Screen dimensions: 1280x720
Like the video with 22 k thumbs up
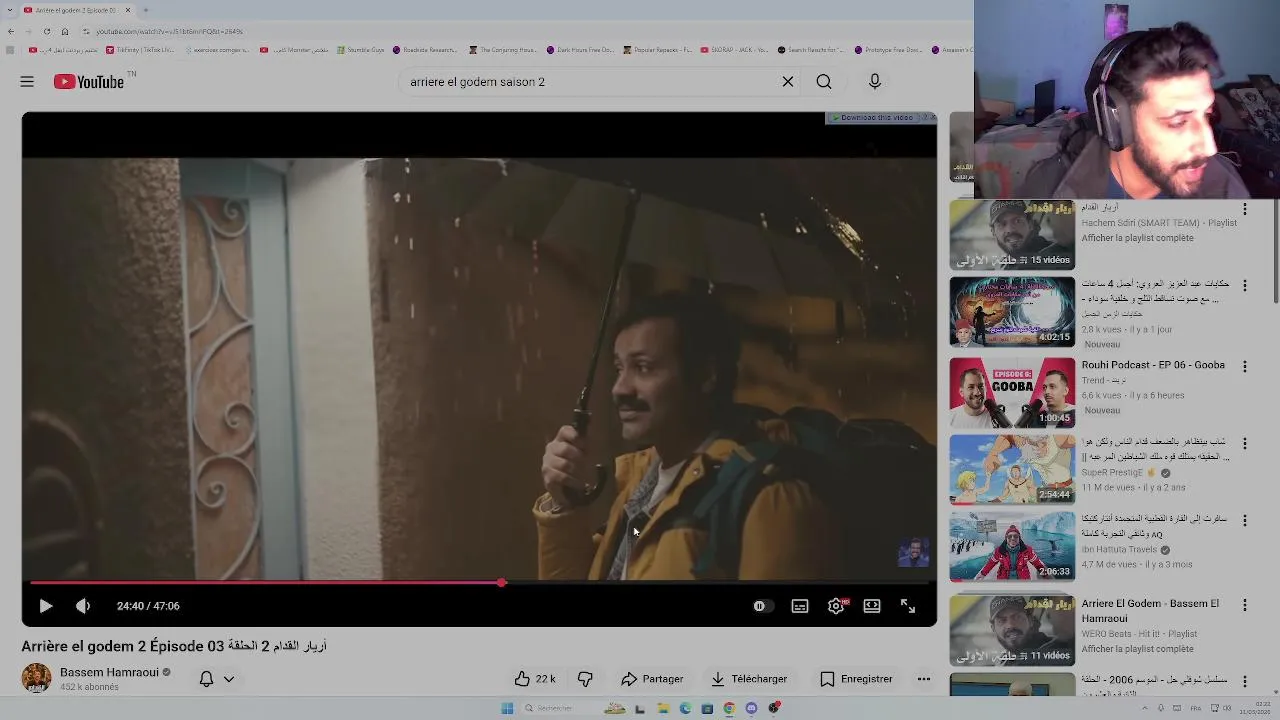coord(535,679)
